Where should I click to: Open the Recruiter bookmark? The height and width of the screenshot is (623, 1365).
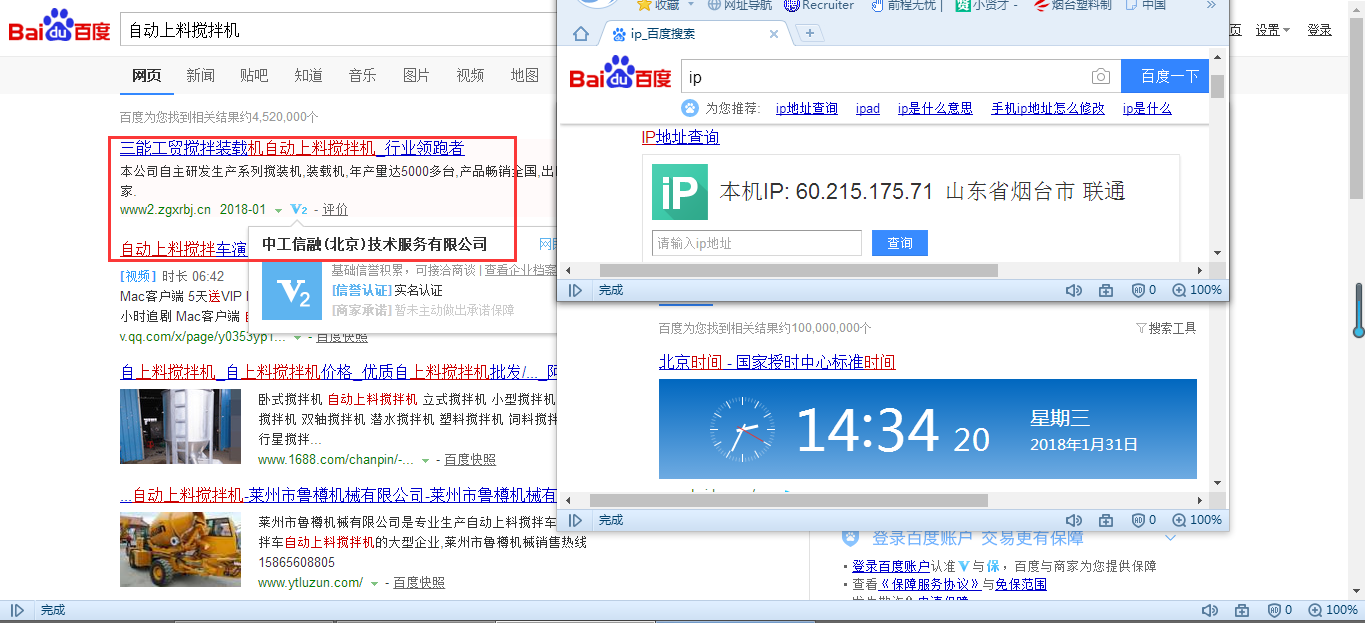click(819, 5)
